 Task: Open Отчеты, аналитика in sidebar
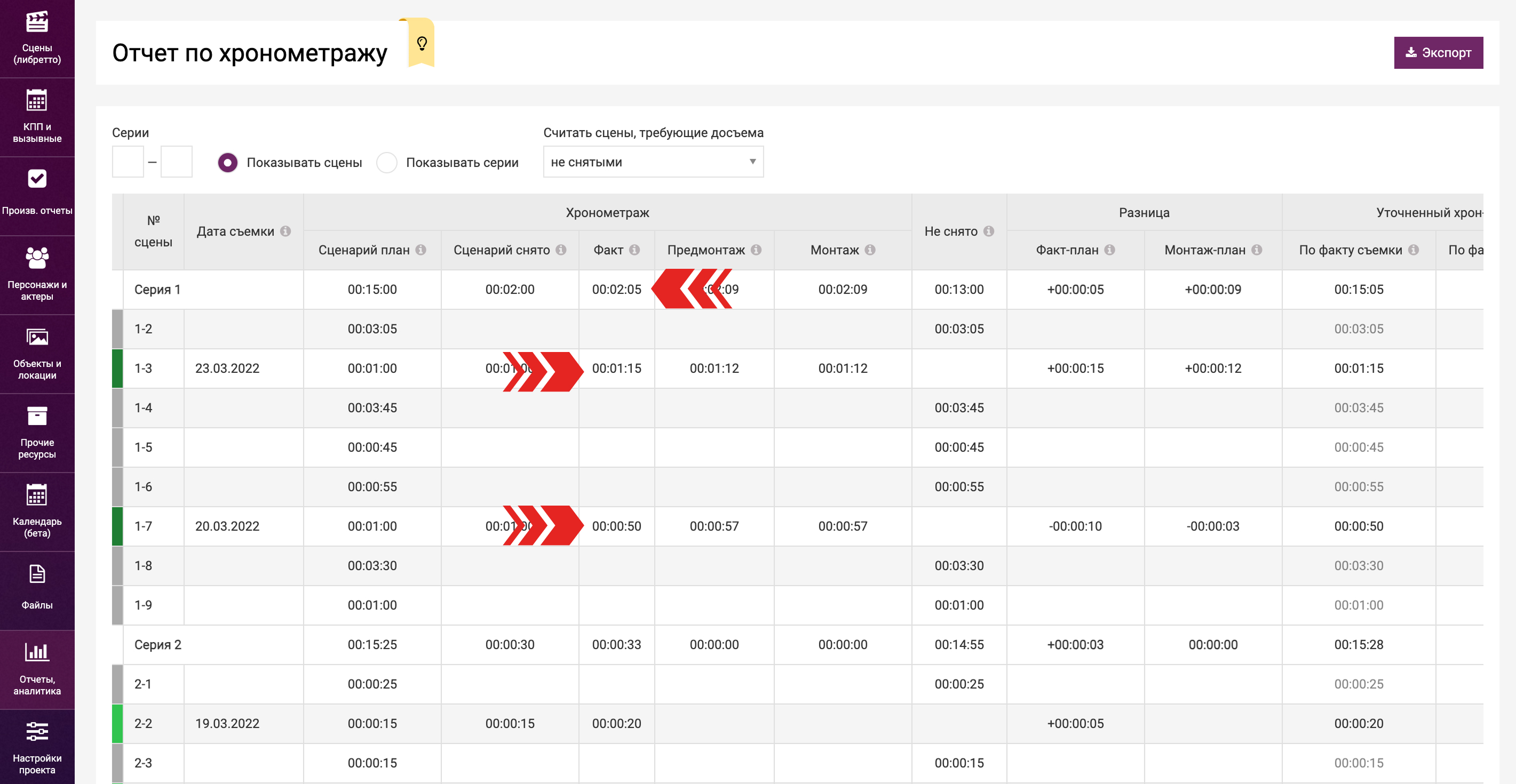coord(37,668)
